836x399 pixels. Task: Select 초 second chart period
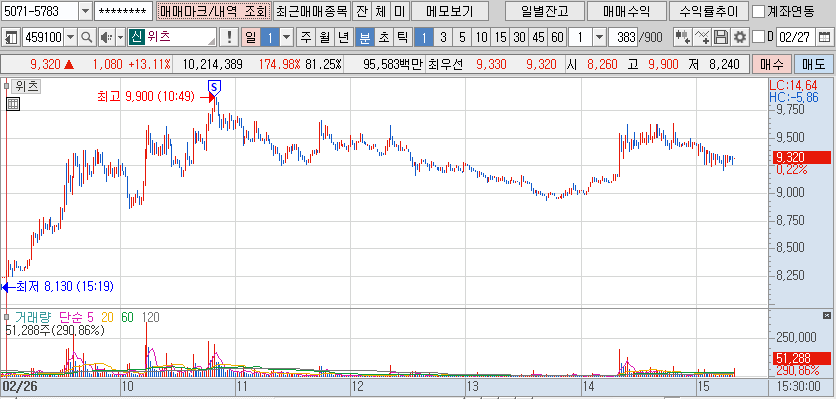coord(383,37)
